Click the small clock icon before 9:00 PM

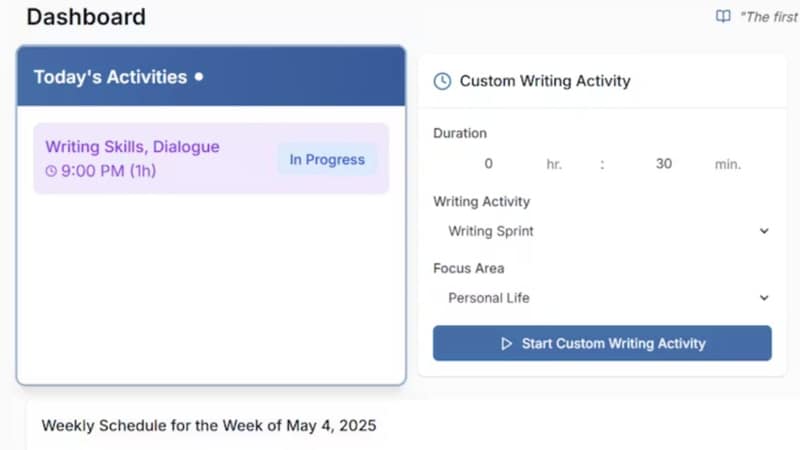pyautogui.click(x=52, y=171)
